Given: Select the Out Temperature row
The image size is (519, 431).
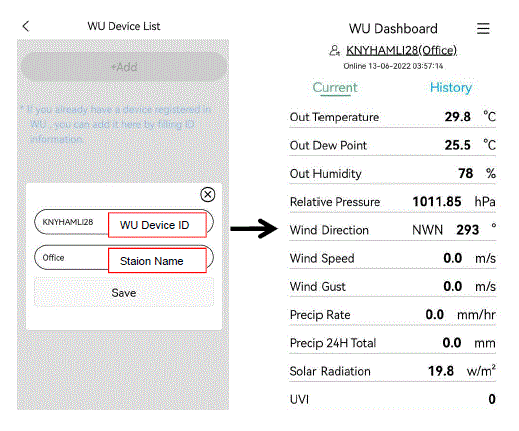Looking at the screenshot, I should tap(392, 117).
